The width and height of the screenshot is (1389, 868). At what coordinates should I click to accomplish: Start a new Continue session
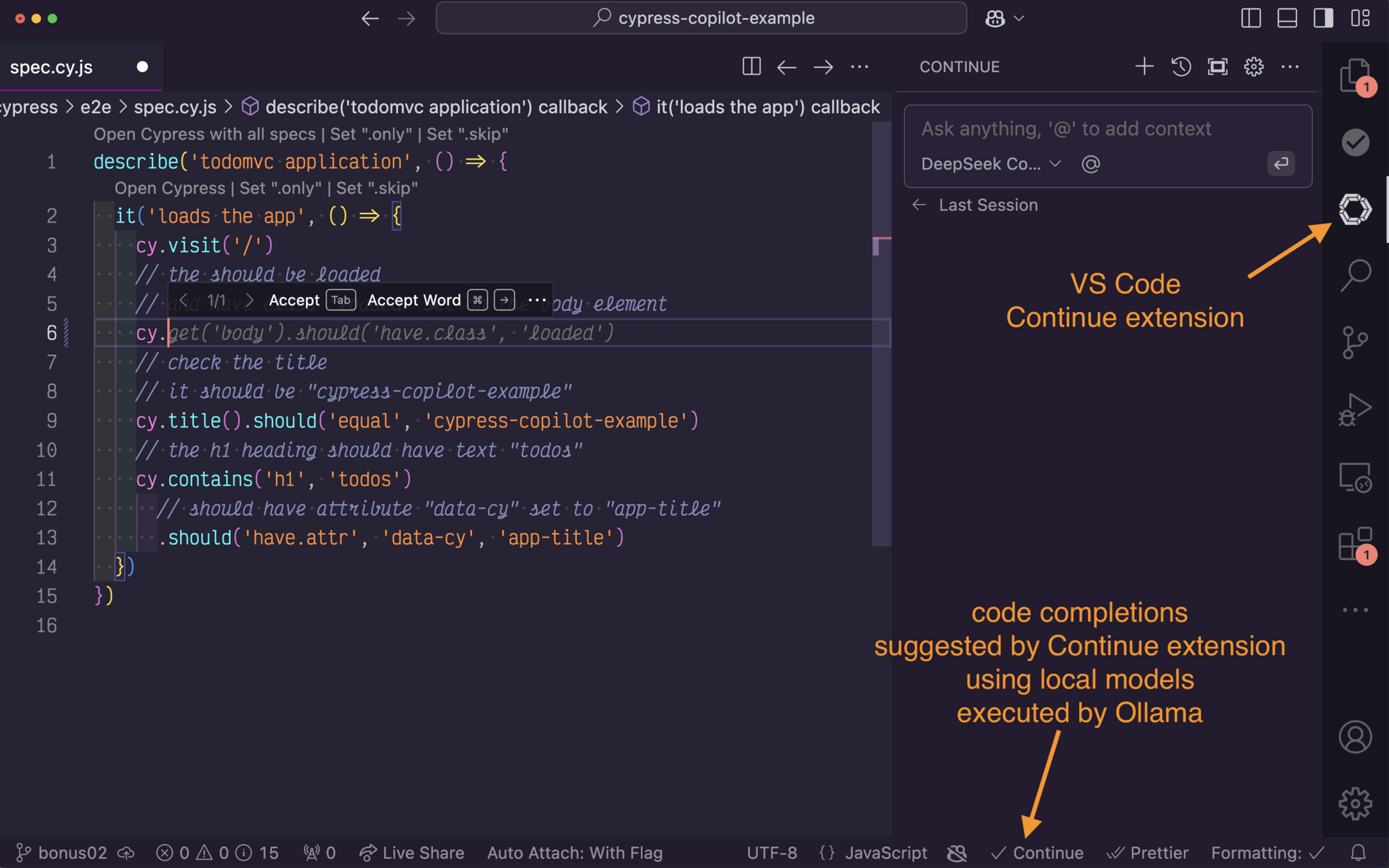[x=1144, y=67]
